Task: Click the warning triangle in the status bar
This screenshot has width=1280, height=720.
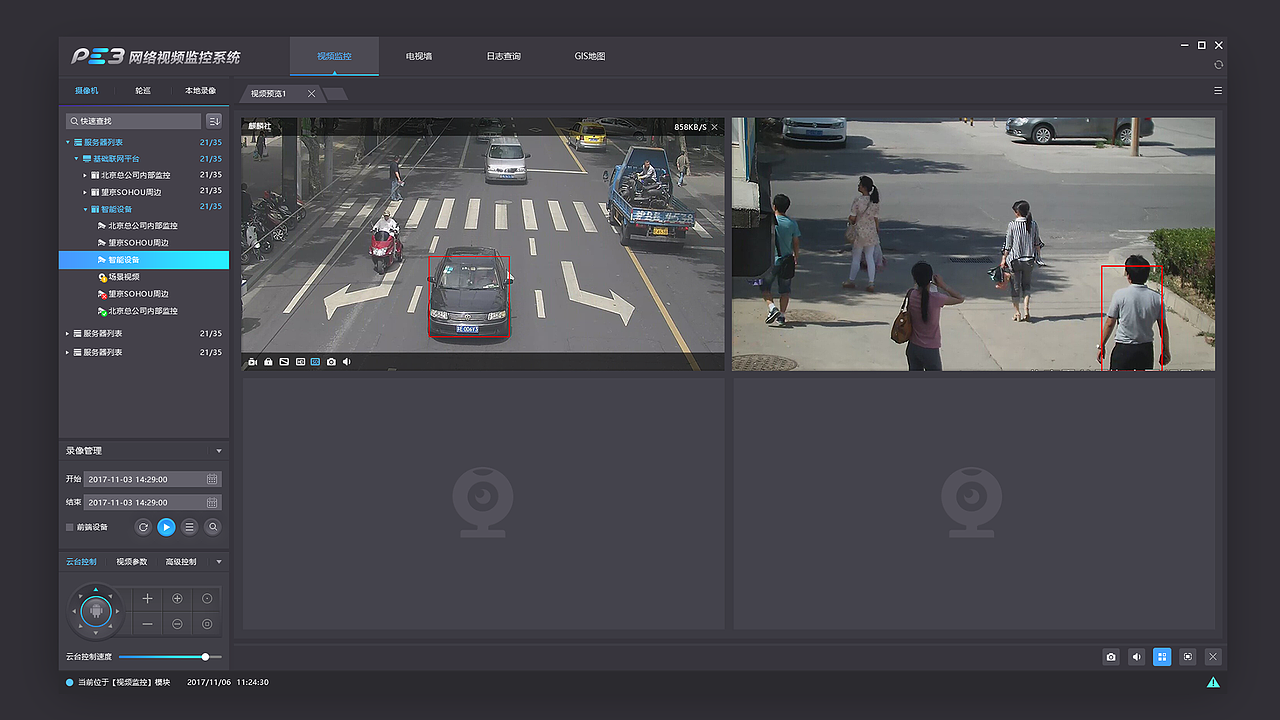Action: [1213, 682]
